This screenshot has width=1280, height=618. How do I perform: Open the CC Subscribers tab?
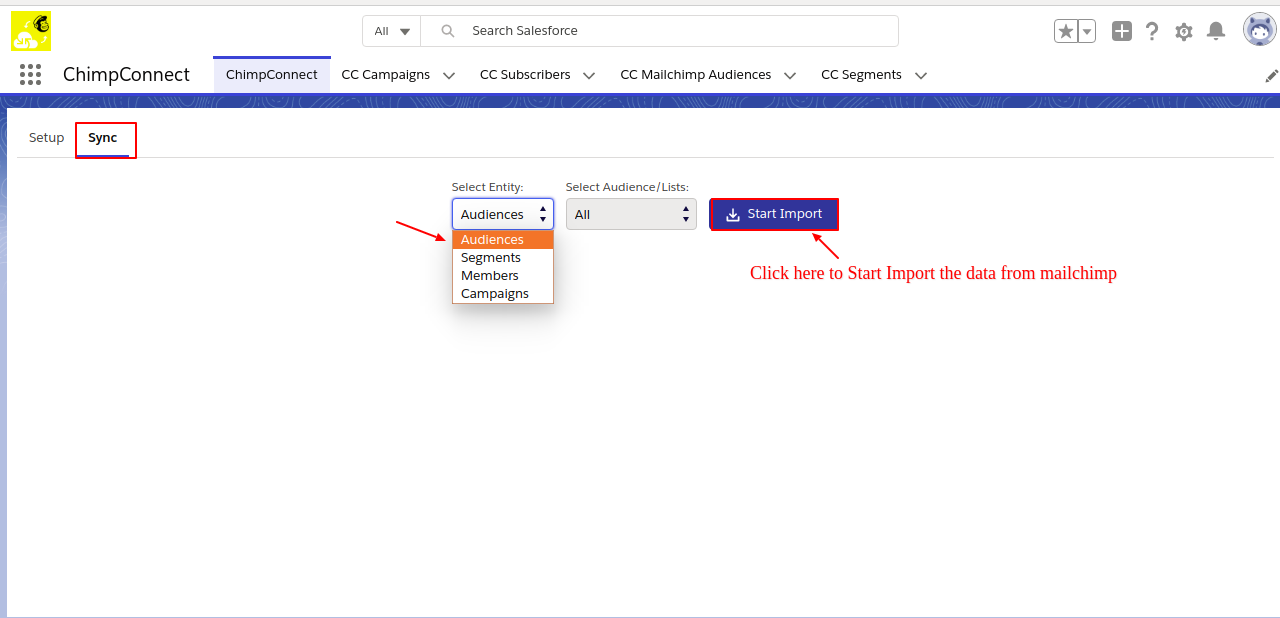pyautogui.click(x=525, y=75)
